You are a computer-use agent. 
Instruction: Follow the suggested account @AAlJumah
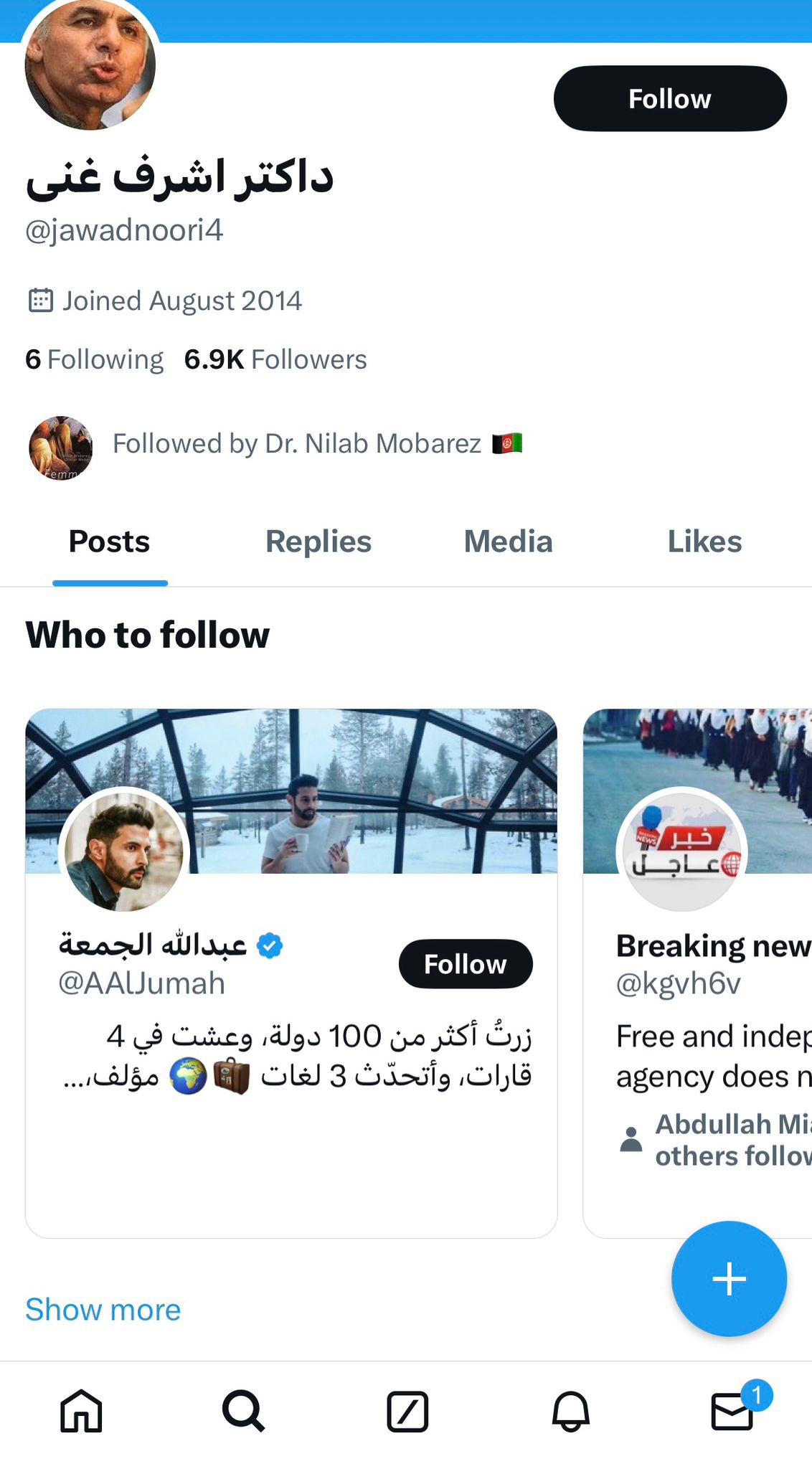coord(465,964)
